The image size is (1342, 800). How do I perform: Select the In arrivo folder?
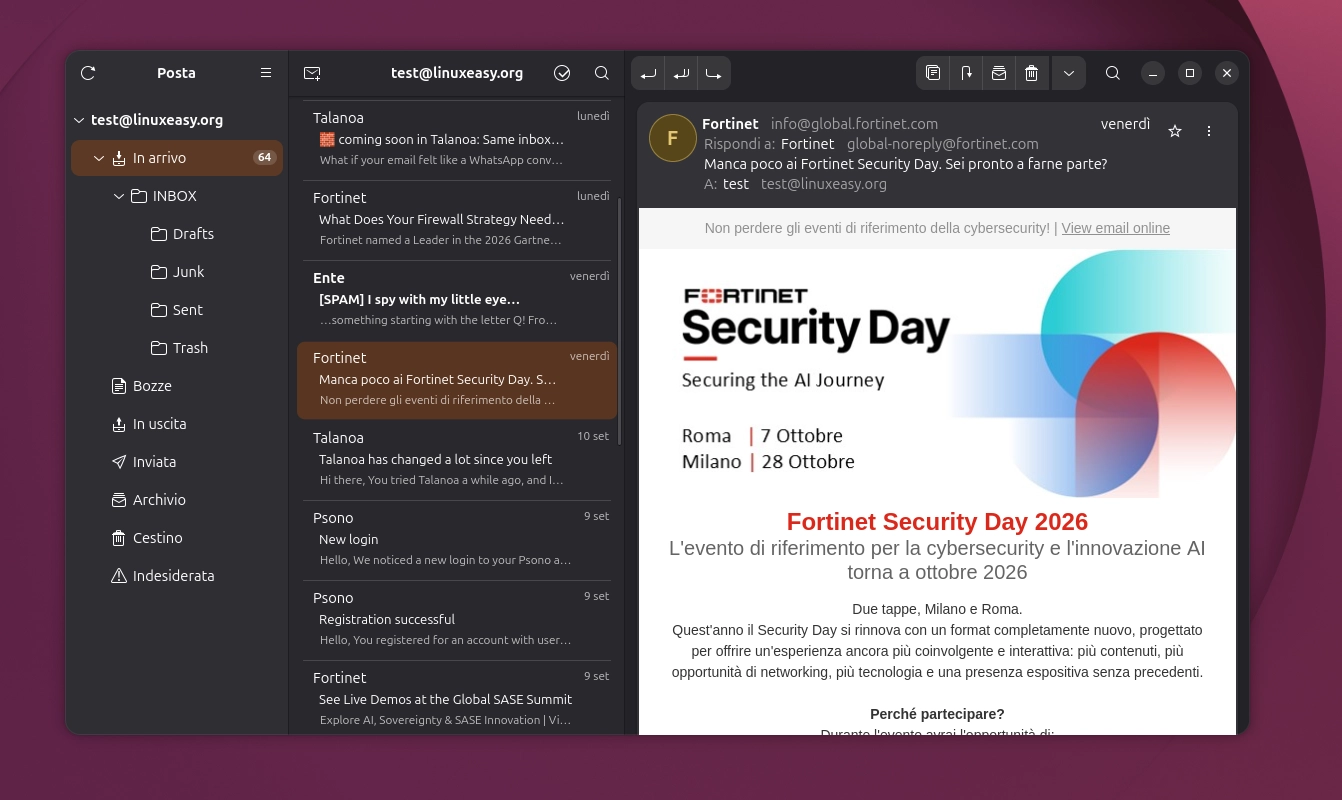pyautogui.click(x=177, y=158)
